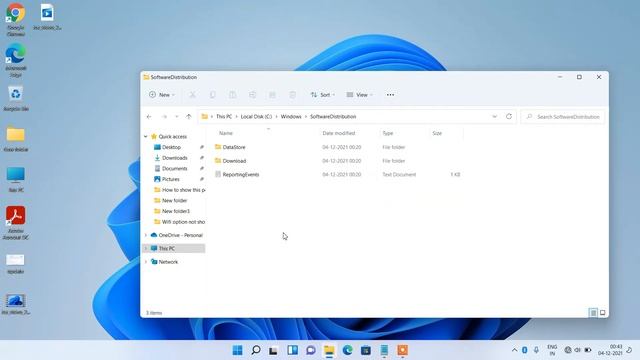Open This PC desktop icon
The image size is (640, 360).
coord(16,180)
